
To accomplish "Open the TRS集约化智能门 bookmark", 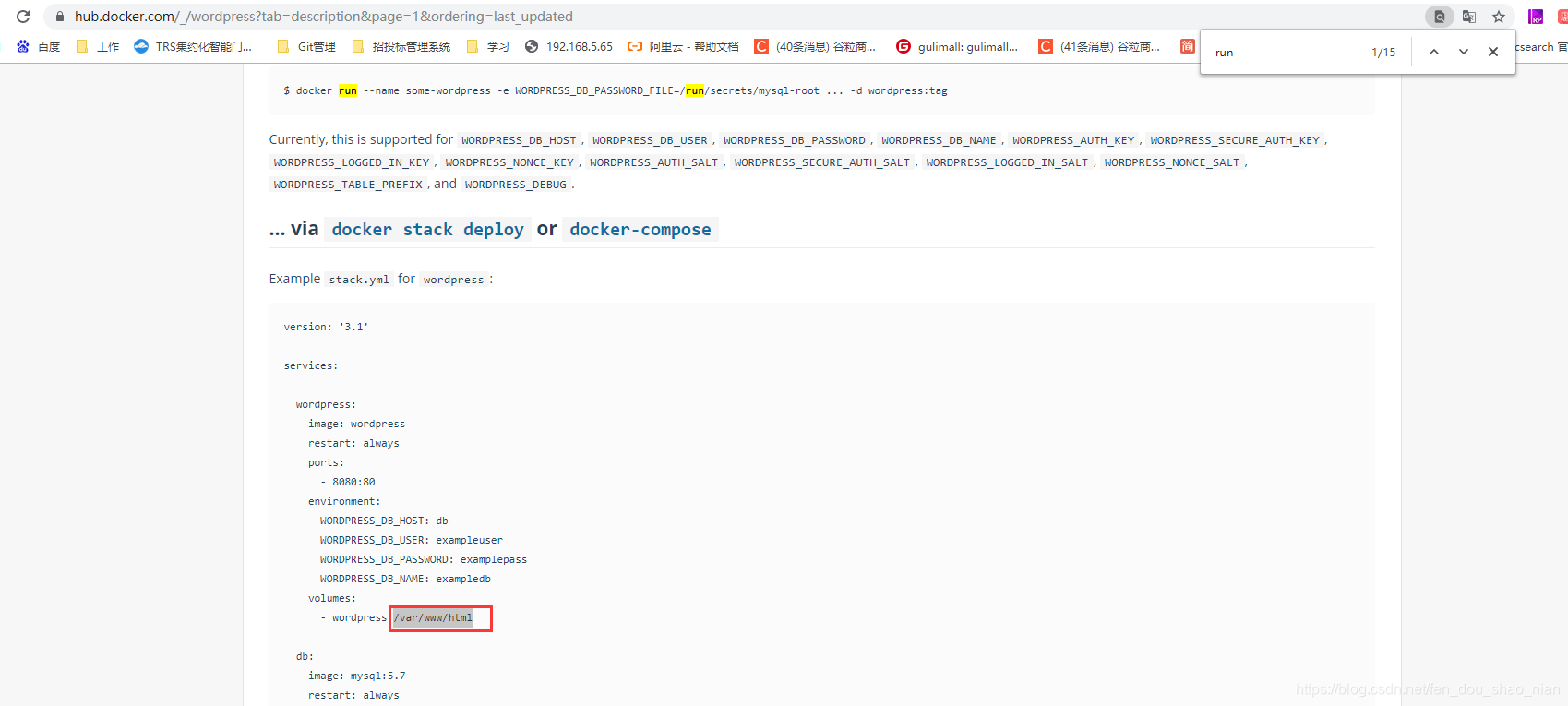I will pyautogui.click(x=193, y=46).
